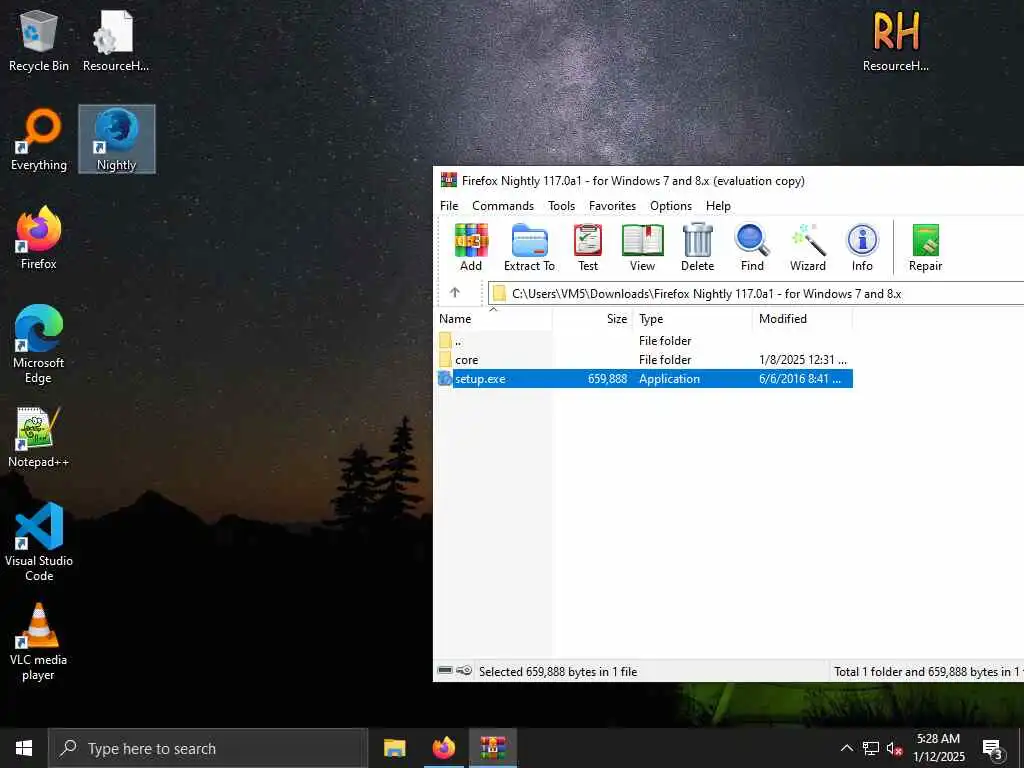Click the '1/8/2025 12:31' modified cell
Screen dimensions: 1024x768
coord(803,360)
